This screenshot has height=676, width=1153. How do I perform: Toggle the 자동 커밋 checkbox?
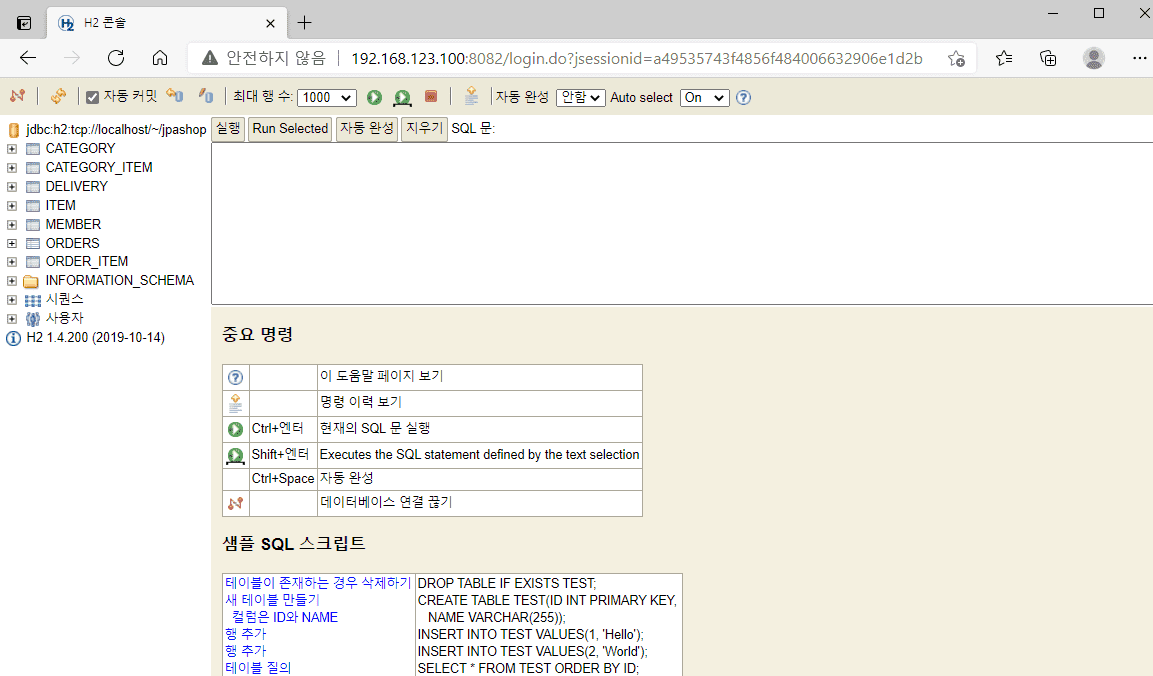pyautogui.click(x=93, y=97)
